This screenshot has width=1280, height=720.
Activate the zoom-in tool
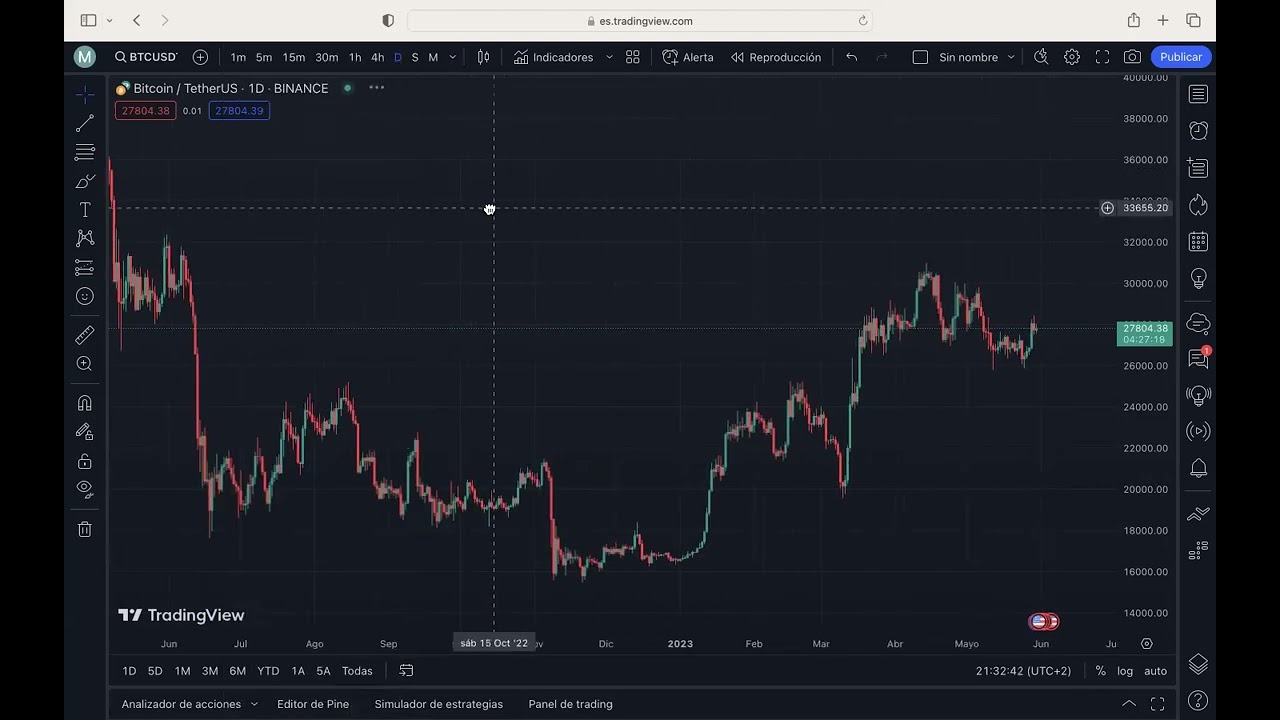coord(85,364)
